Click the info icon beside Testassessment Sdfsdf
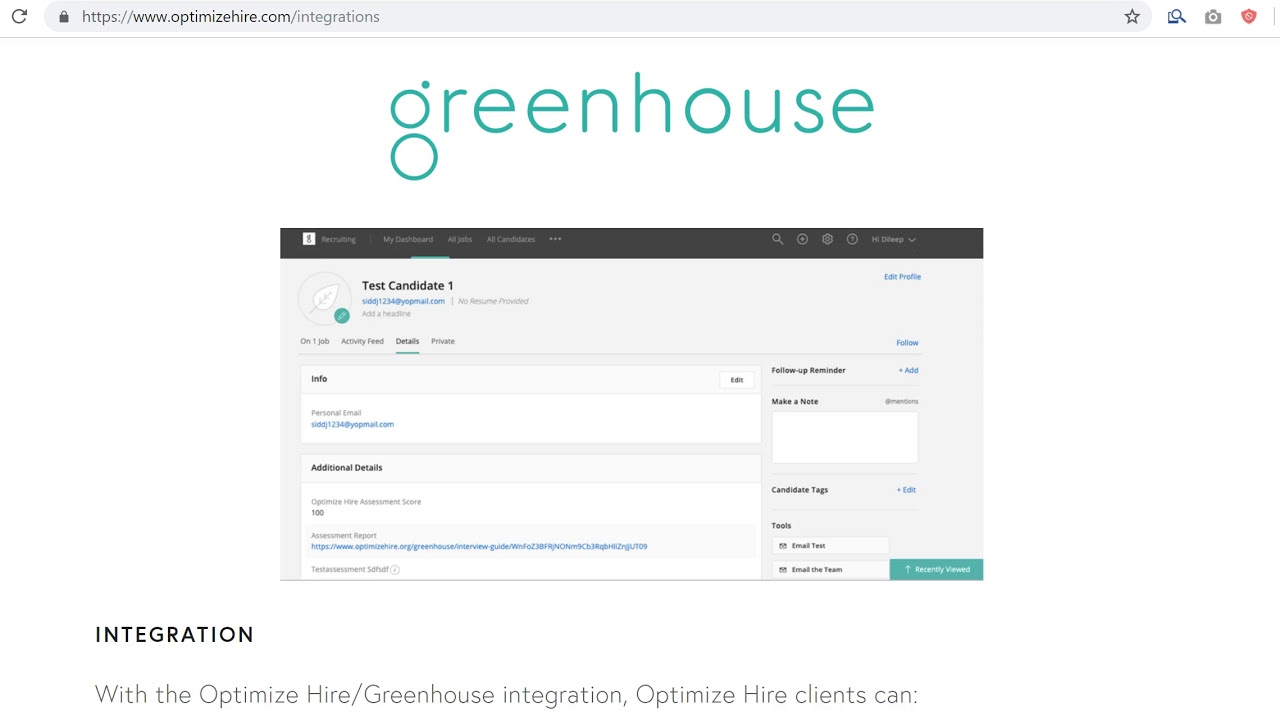This screenshot has height=720, width=1280. (395, 570)
